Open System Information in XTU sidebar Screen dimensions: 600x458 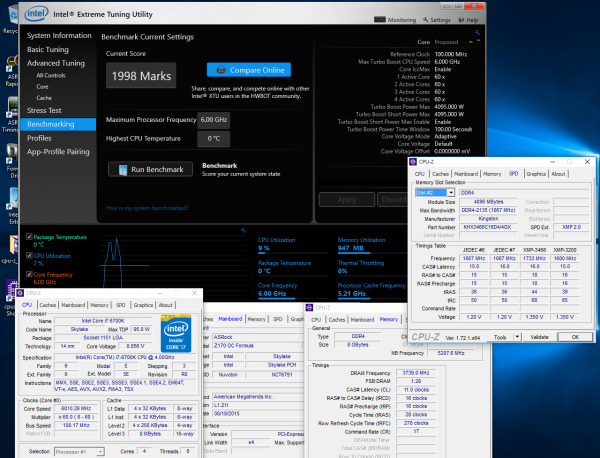pos(59,36)
